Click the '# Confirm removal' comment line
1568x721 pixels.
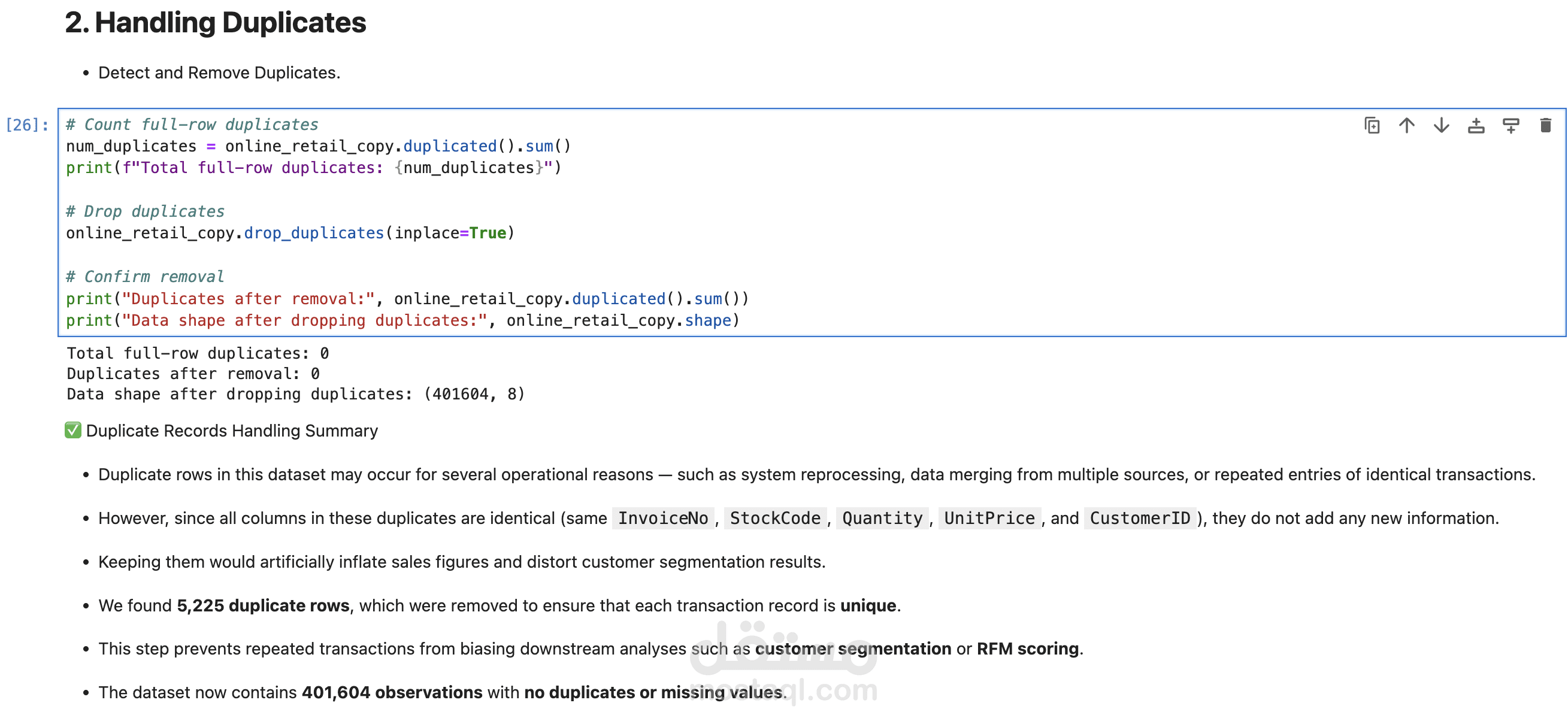145,277
